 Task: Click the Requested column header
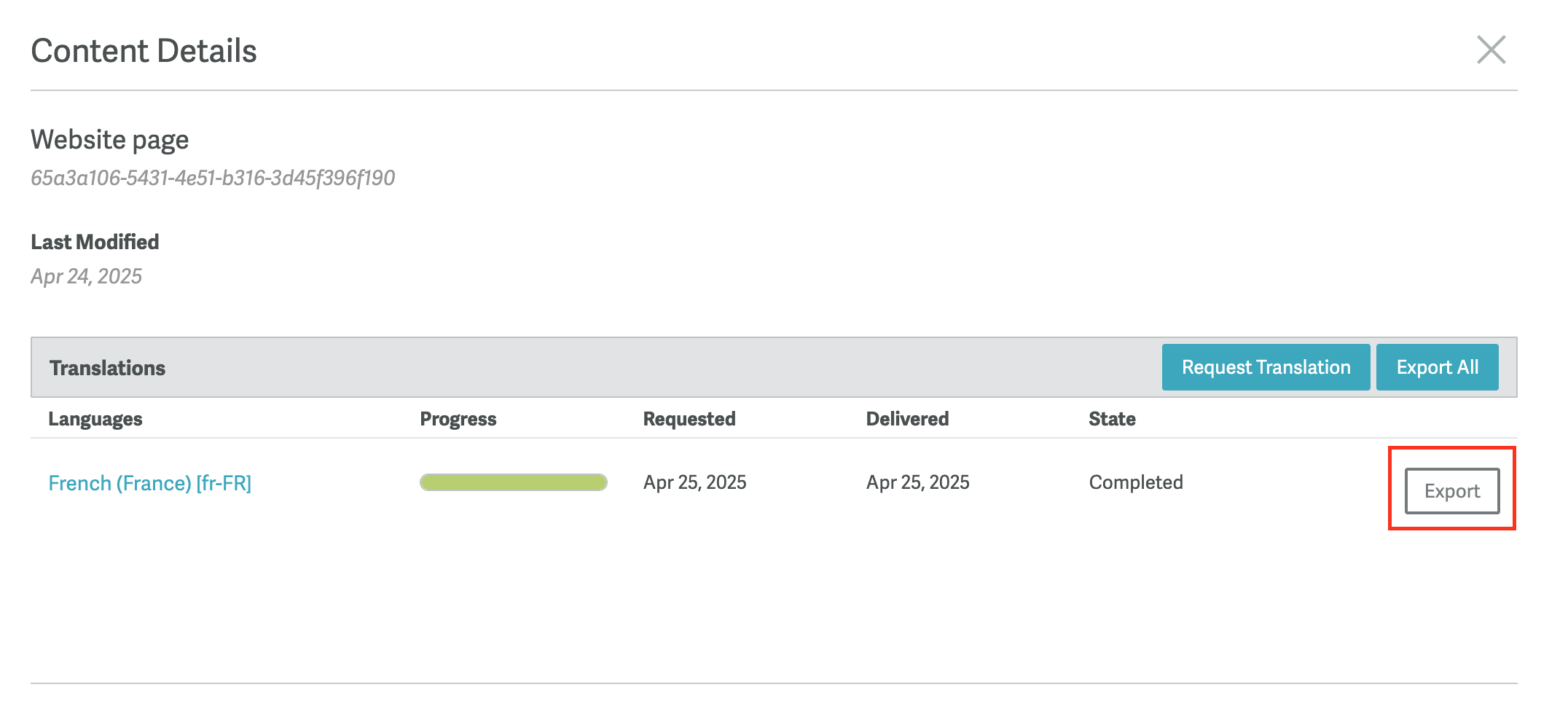(x=689, y=419)
